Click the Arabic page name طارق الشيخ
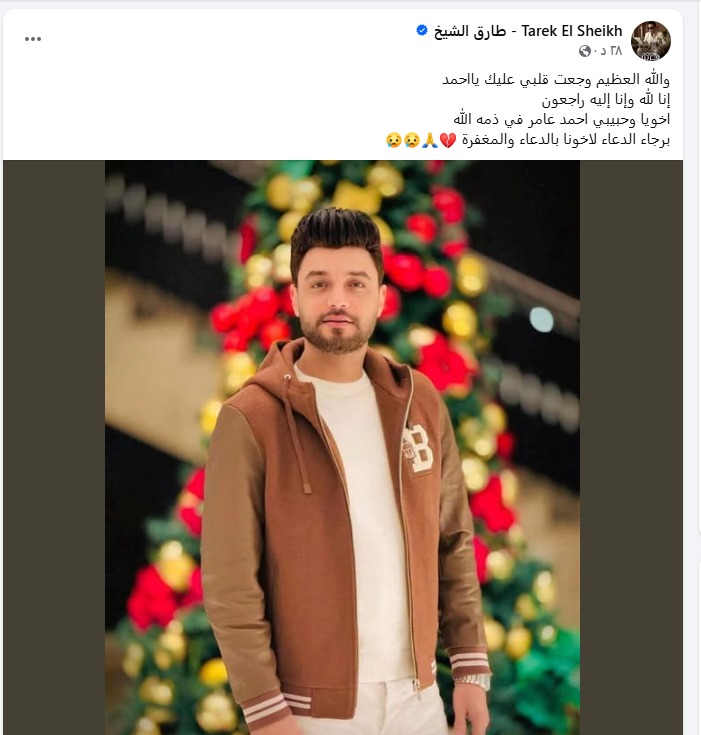This screenshot has width=701, height=735. tap(470, 31)
